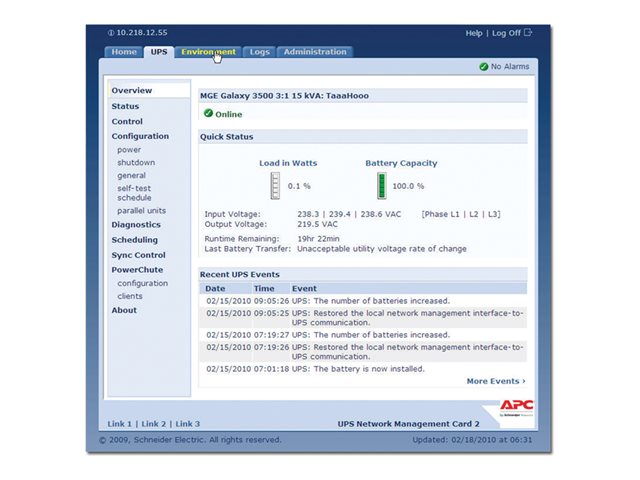Open the Help link
Screen dimensions: 640x480
474,33
